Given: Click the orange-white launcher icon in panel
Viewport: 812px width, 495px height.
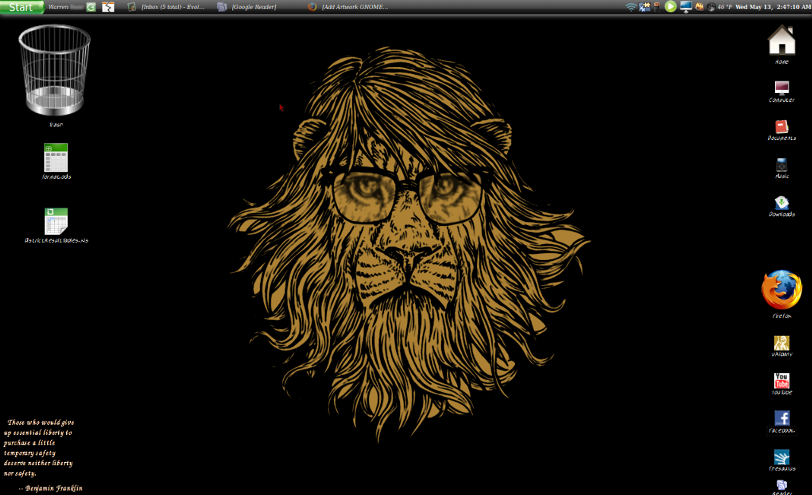Looking at the screenshot, I should coord(108,7).
